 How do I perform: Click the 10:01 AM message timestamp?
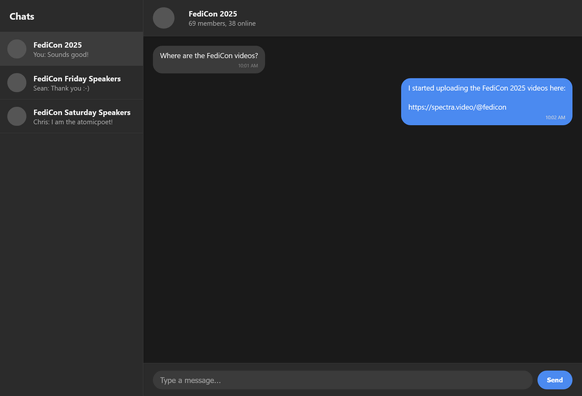point(248,66)
